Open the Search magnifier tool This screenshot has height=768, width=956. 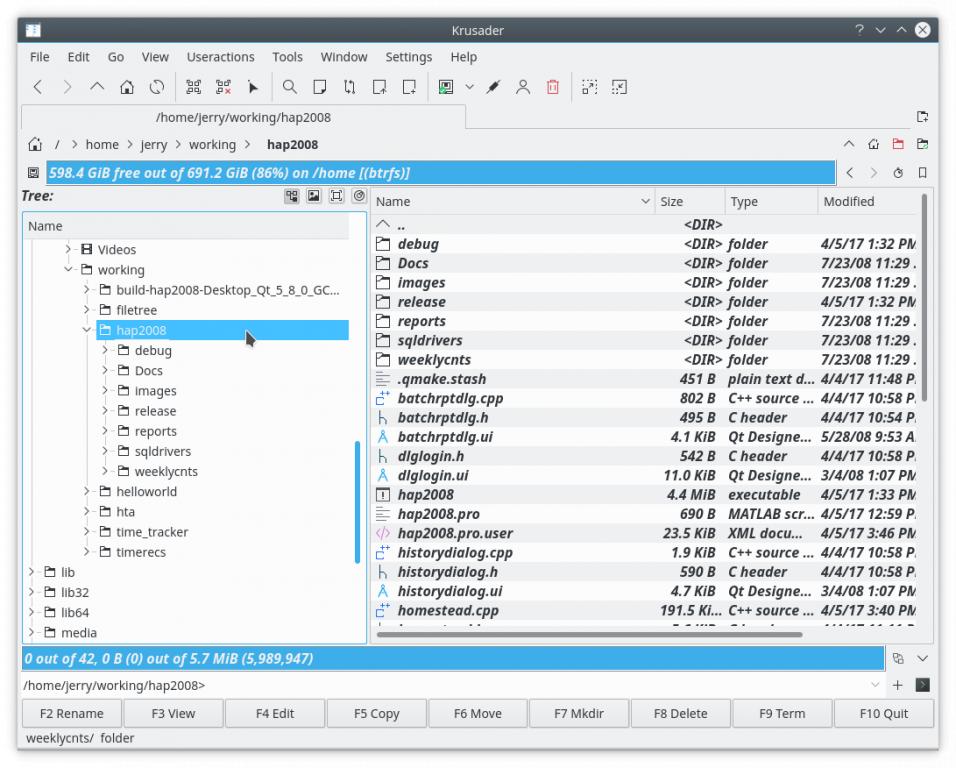pos(289,87)
